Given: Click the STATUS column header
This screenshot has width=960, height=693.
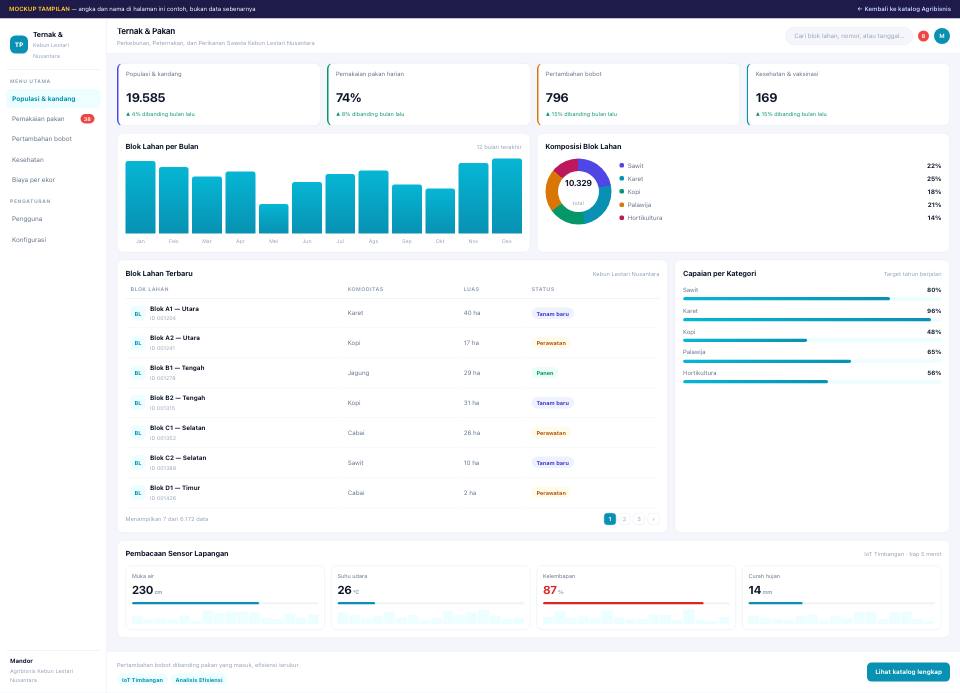Looking at the screenshot, I should (543, 289).
